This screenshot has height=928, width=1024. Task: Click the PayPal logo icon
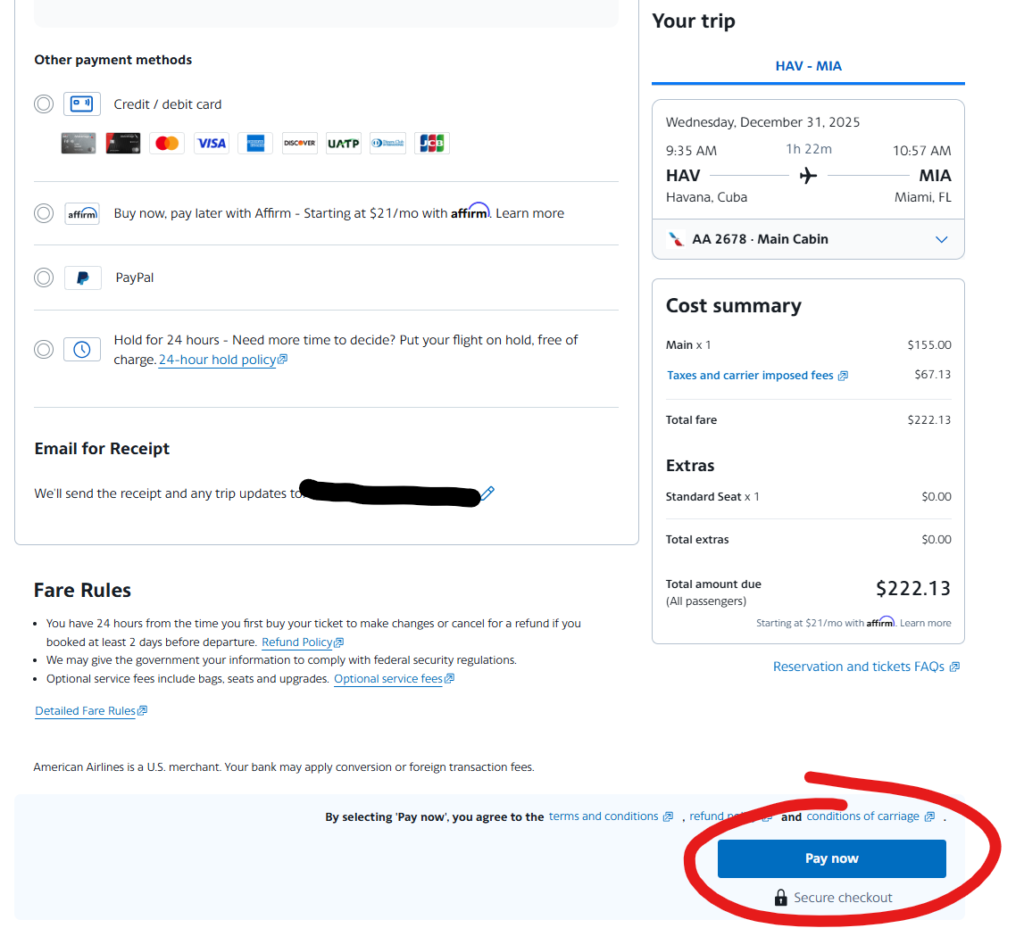click(82, 278)
